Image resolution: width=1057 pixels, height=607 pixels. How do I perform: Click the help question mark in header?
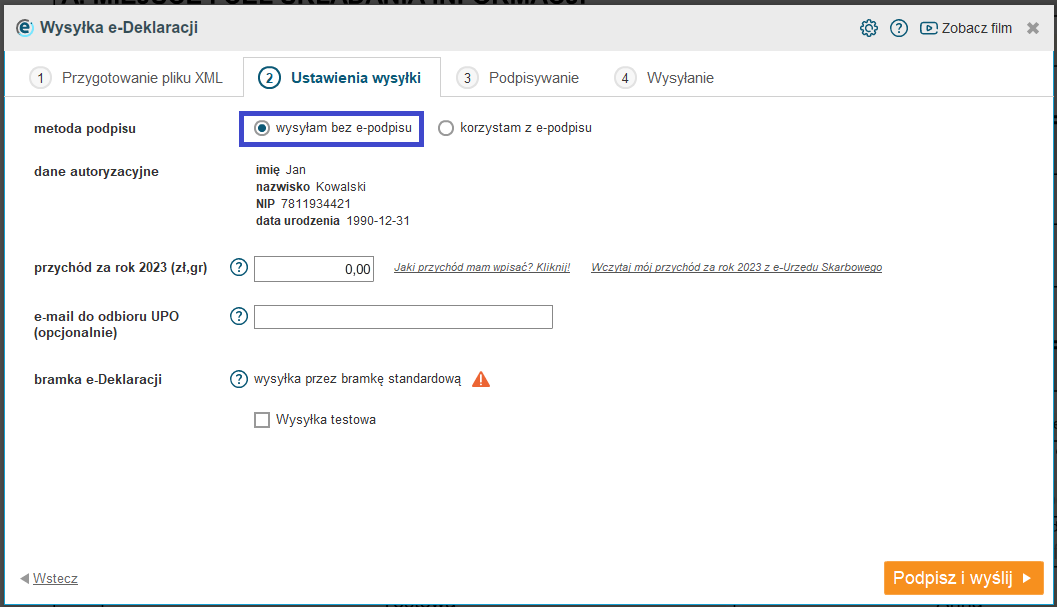899,28
